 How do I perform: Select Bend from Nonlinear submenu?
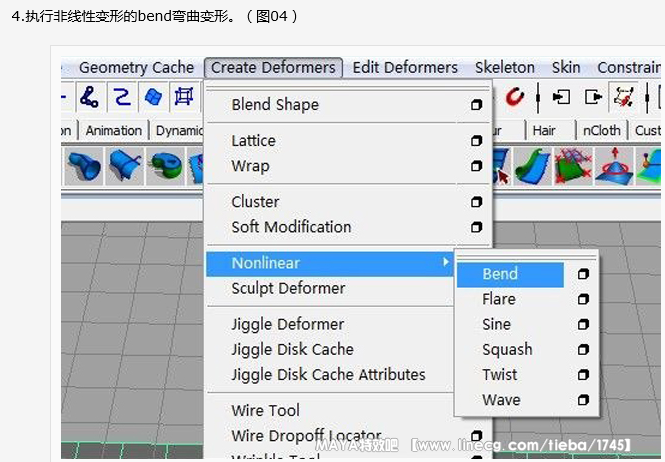click(500, 274)
